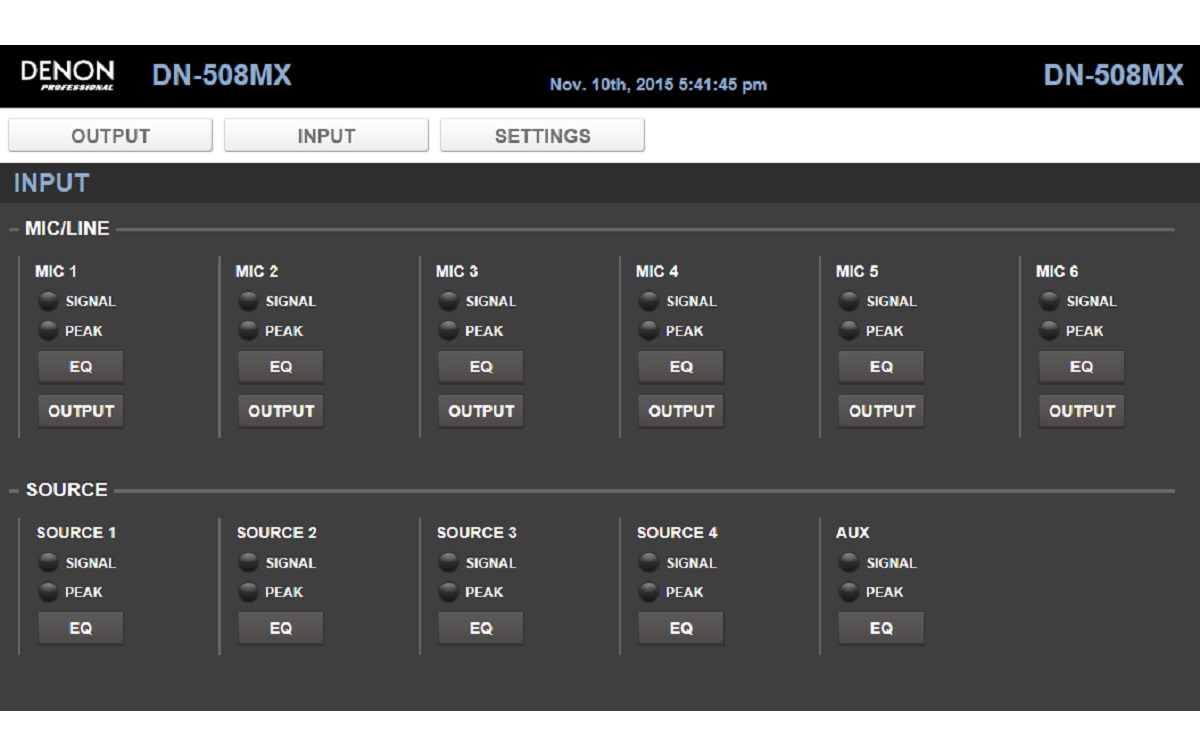The width and height of the screenshot is (1200, 750).
Task: Click the SOURCE 1 PEAK indicator light
Action: pyautogui.click(x=48, y=592)
